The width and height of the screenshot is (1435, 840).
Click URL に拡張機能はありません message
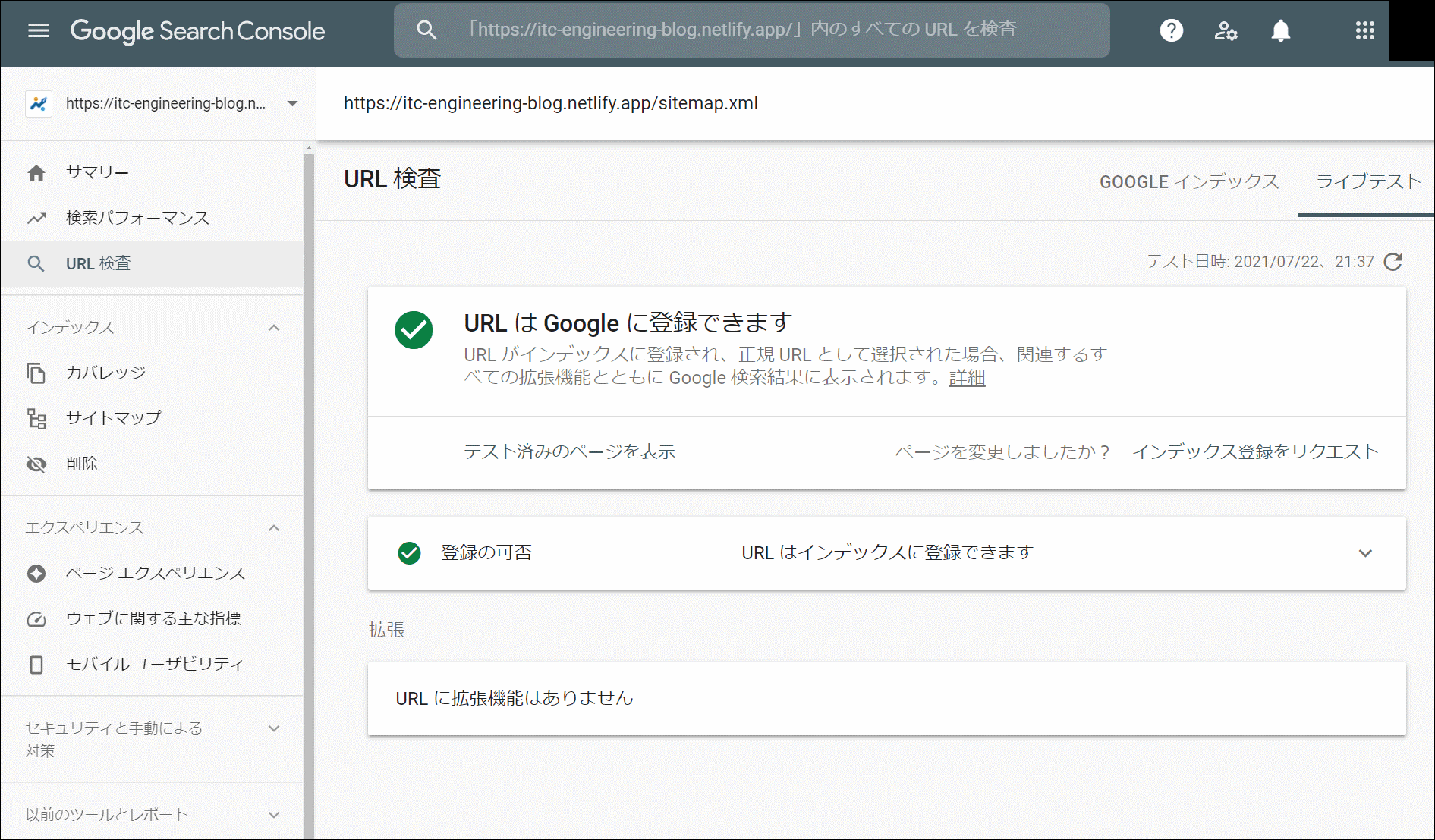point(515,698)
